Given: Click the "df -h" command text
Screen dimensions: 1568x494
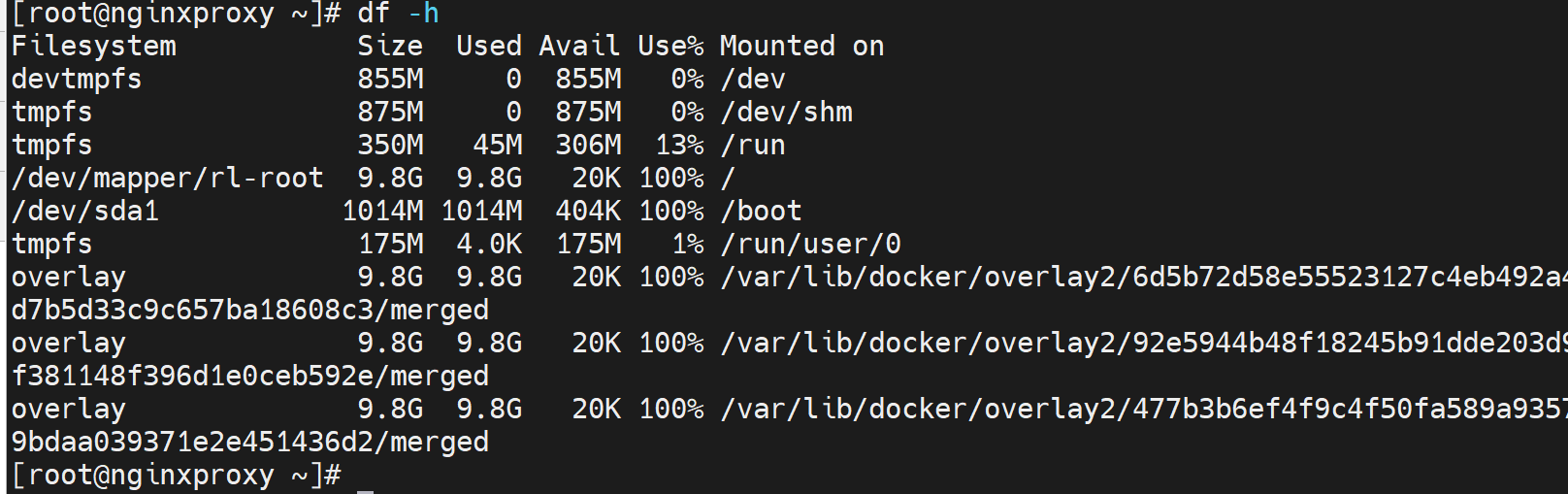Looking at the screenshot, I should [x=398, y=14].
